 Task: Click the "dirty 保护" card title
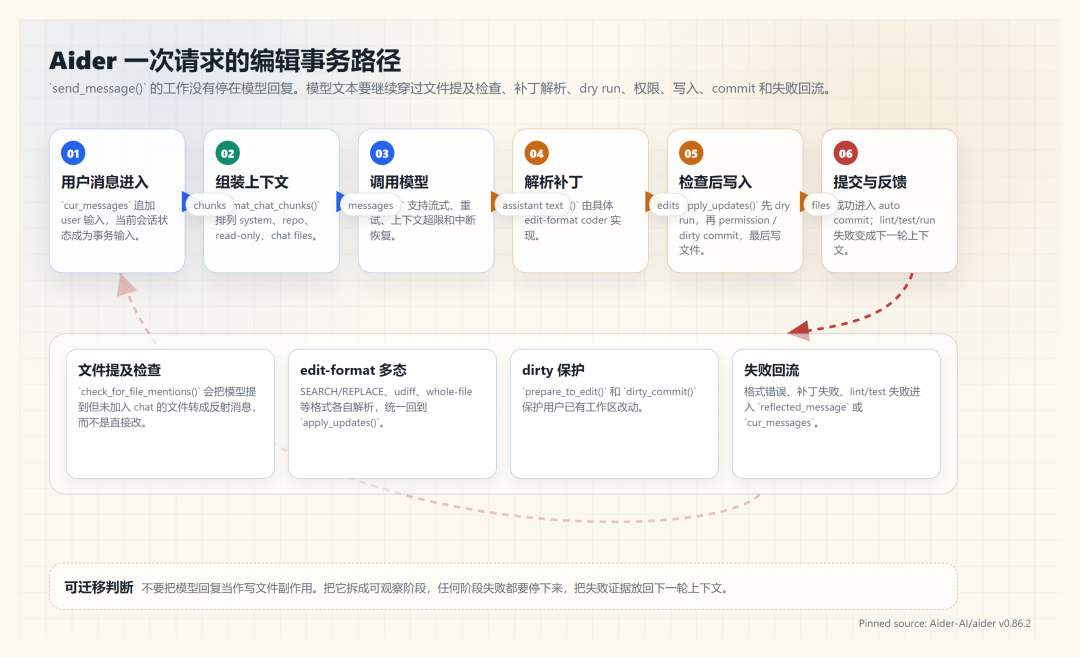[x=552, y=370]
